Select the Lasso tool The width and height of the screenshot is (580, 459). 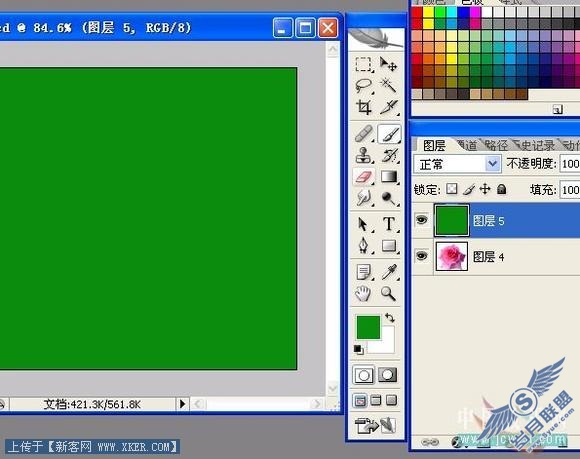(x=364, y=86)
